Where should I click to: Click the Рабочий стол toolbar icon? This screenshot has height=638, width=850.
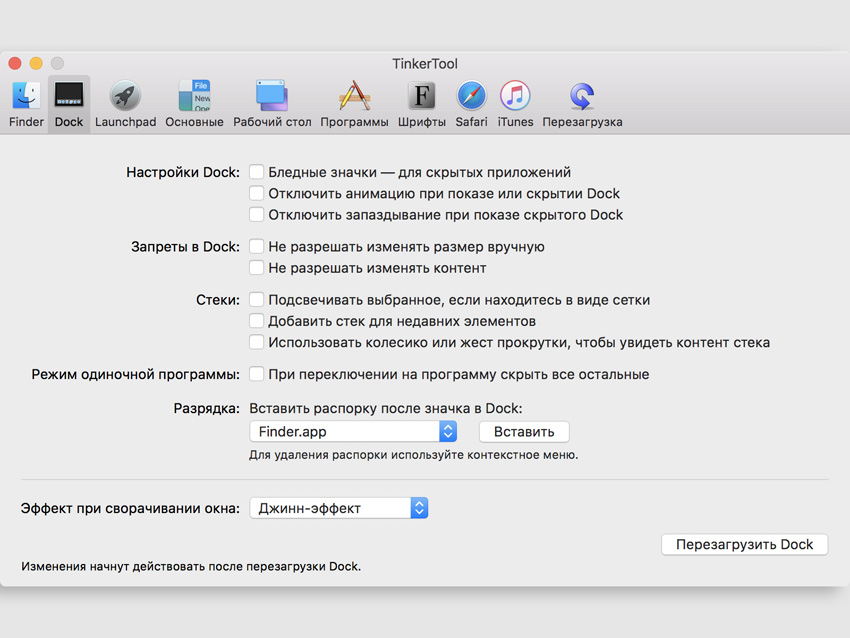pos(272,97)
